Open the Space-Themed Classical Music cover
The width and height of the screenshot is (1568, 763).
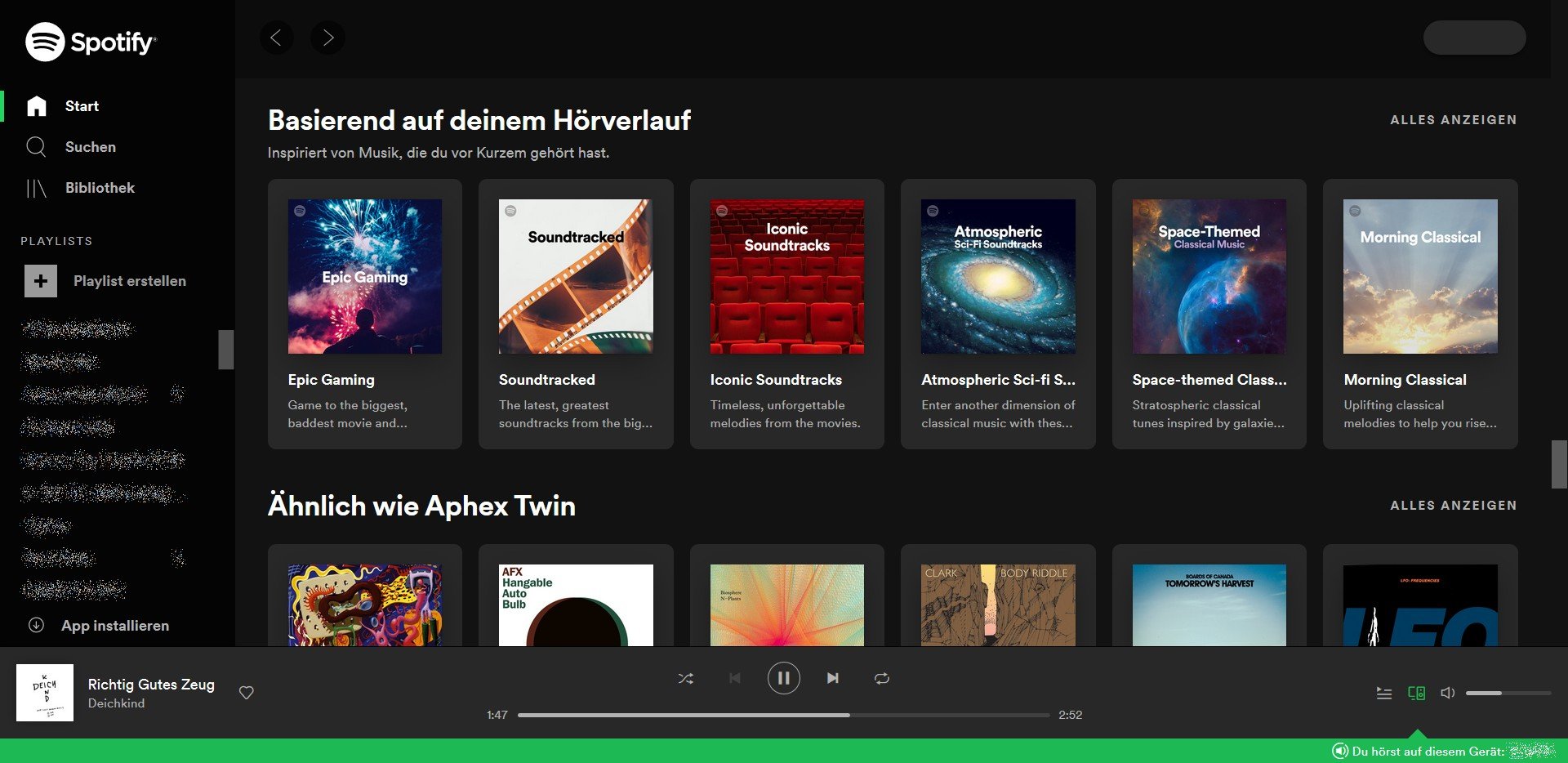tap(1209, 276)
